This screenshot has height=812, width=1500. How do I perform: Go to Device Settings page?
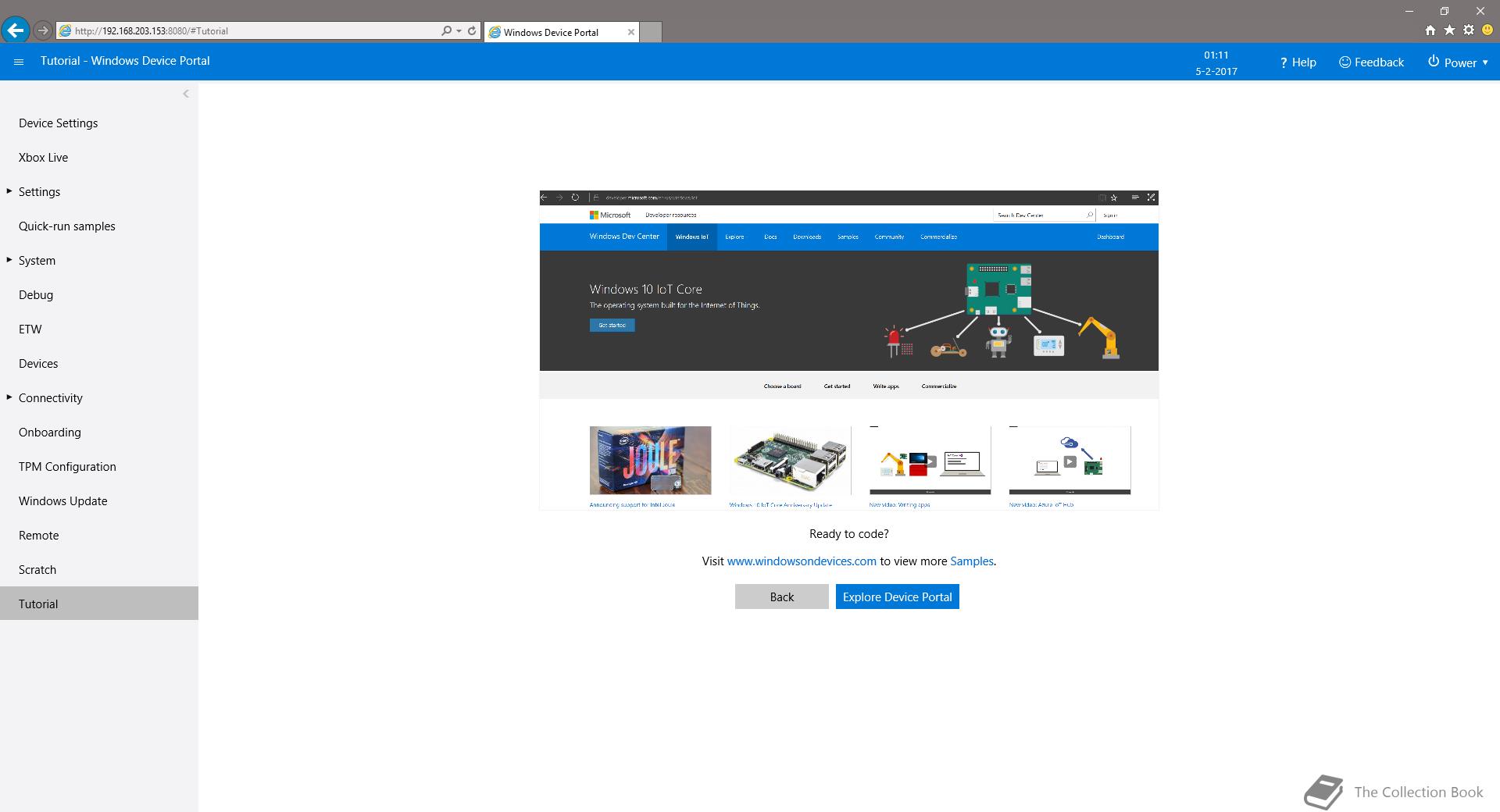click(x=59, y=123)
